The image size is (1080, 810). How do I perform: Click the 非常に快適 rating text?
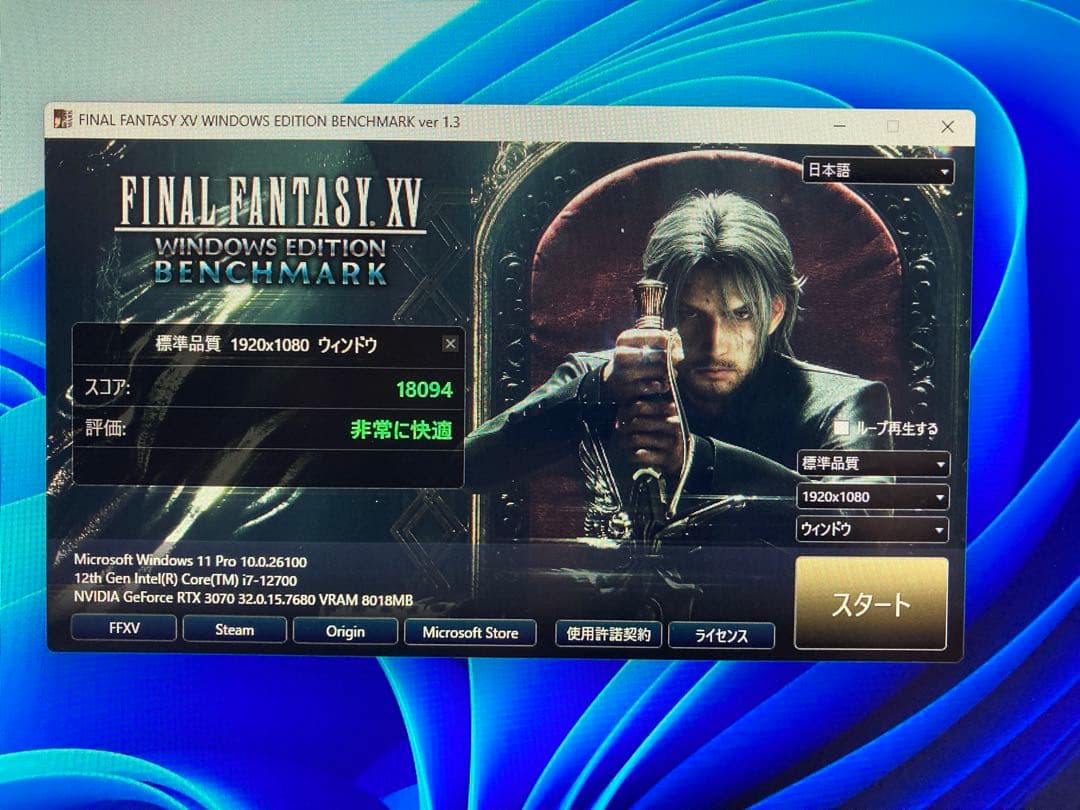click(401, 430)
